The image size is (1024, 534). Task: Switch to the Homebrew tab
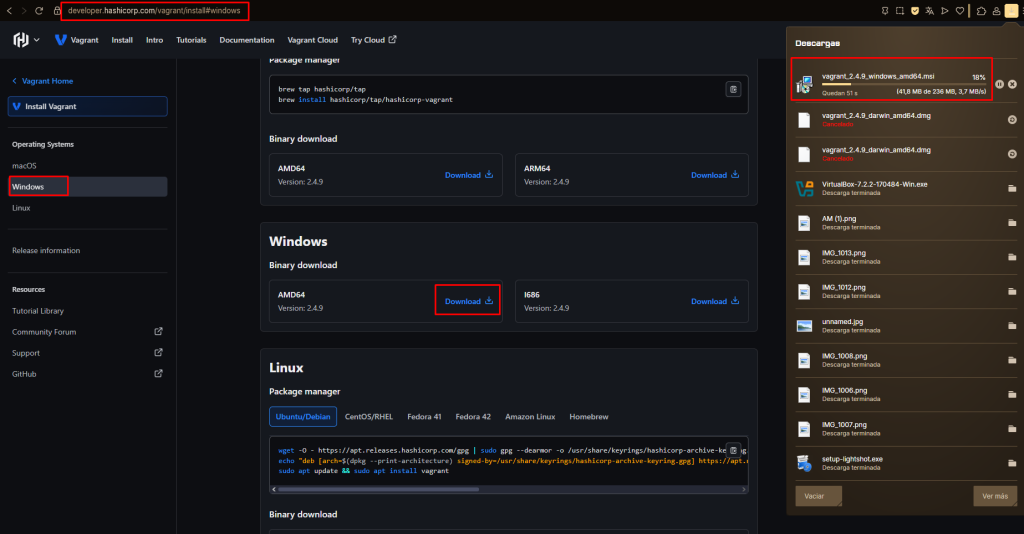click(588, 416)
